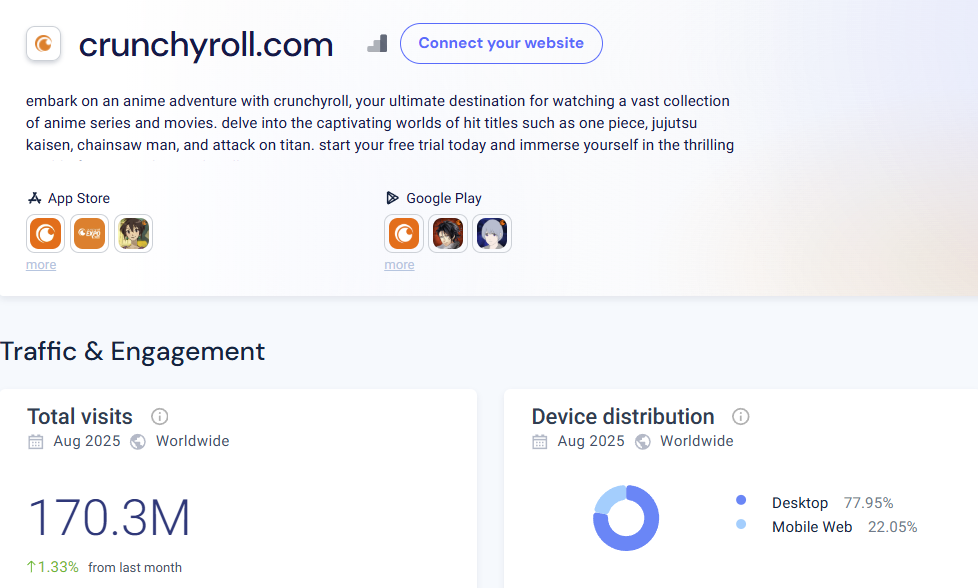Screen dimensions: 978x588
Task: Click more link under Google Play
Action: pyautogui.click(x=399, y=265)
